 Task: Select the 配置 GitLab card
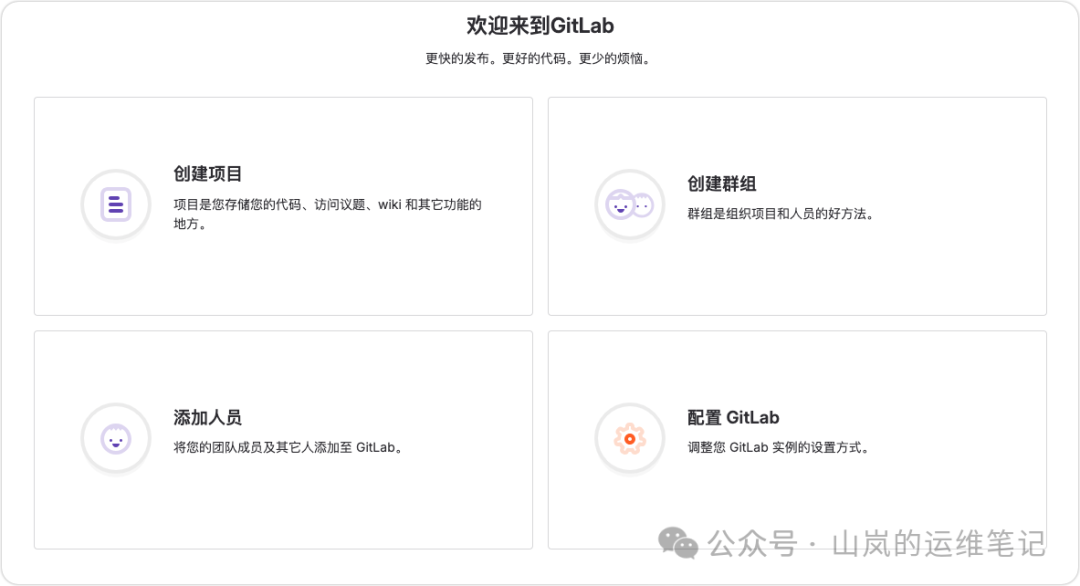[796, 440]
